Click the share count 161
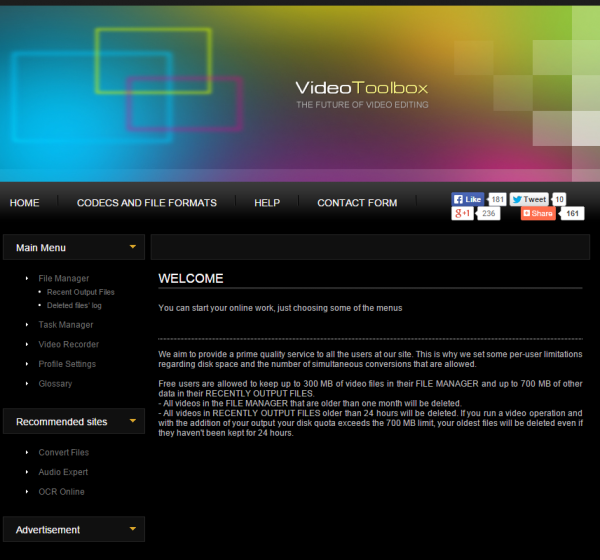 coord(572,213)
